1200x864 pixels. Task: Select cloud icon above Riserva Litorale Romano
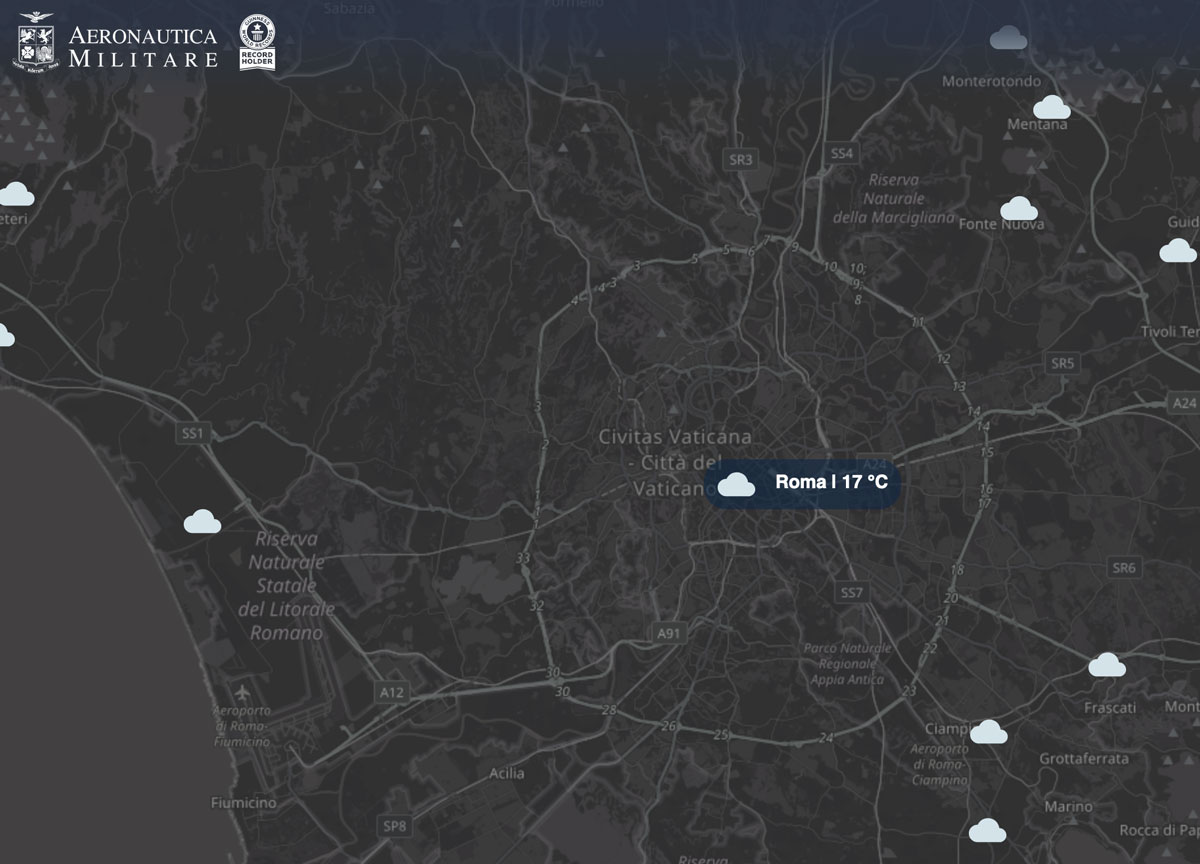(x=202, y=521)
